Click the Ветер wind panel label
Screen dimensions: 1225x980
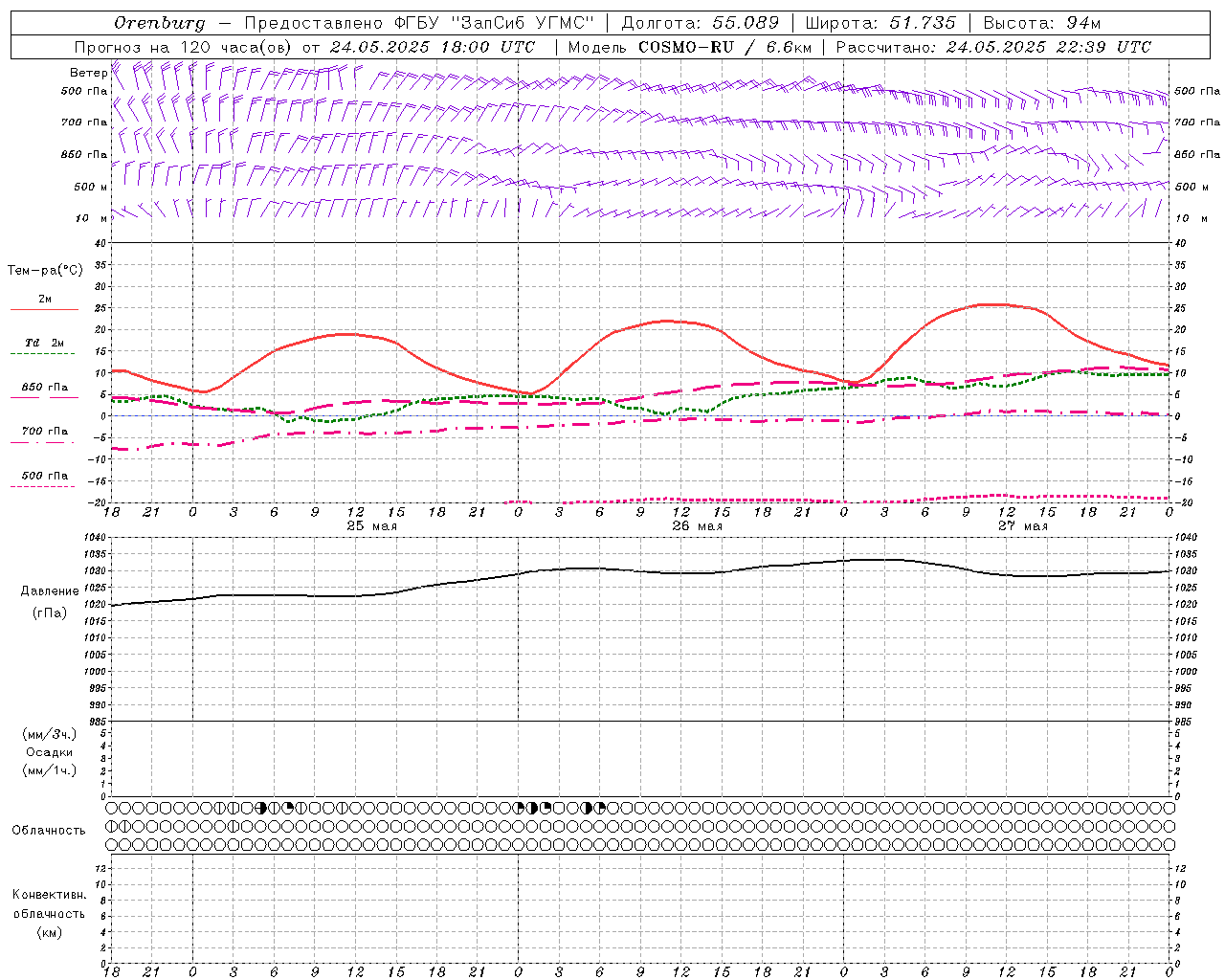pyautogui.click(x=88, y=73)
